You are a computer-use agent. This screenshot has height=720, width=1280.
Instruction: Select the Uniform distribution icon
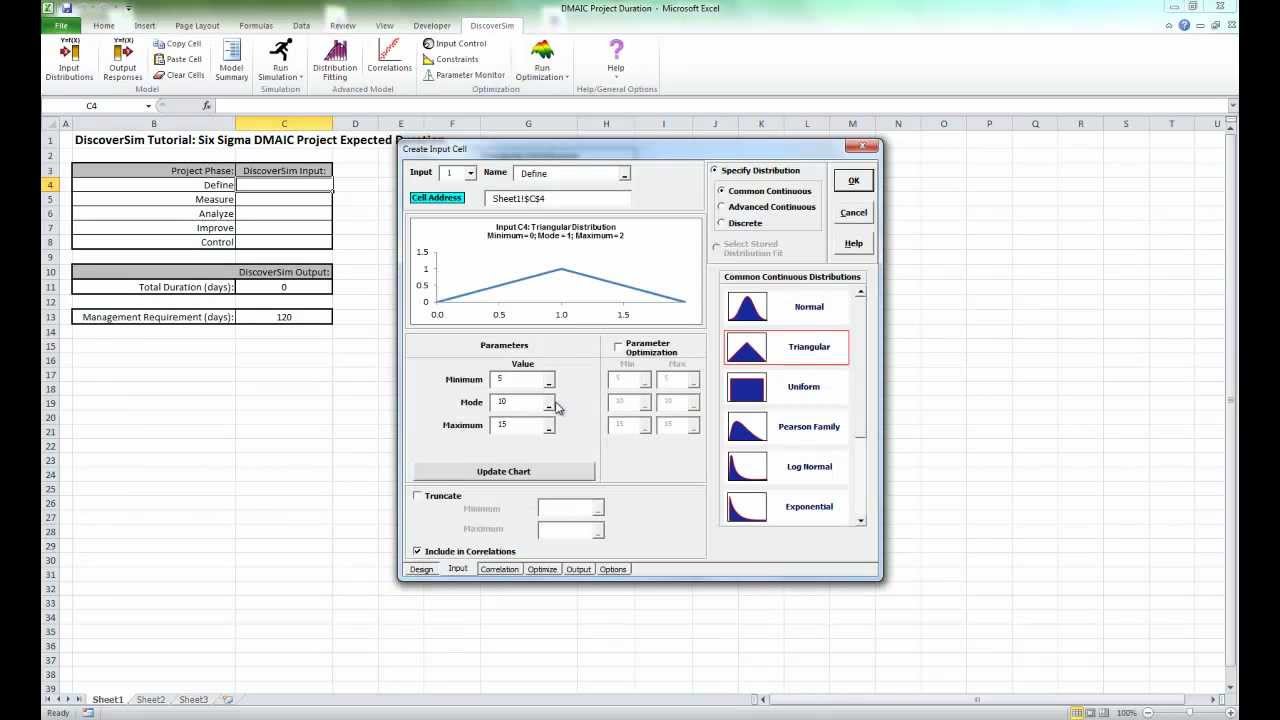747,387
